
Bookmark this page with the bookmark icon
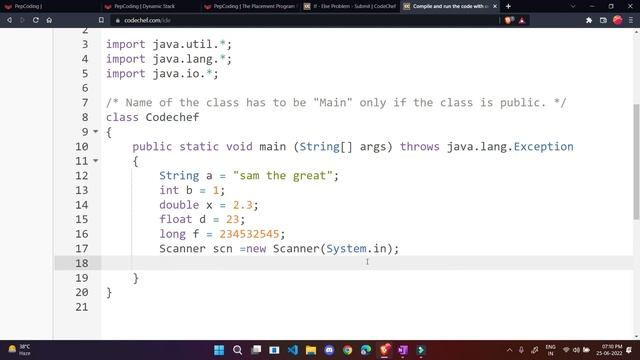(101, 20)
